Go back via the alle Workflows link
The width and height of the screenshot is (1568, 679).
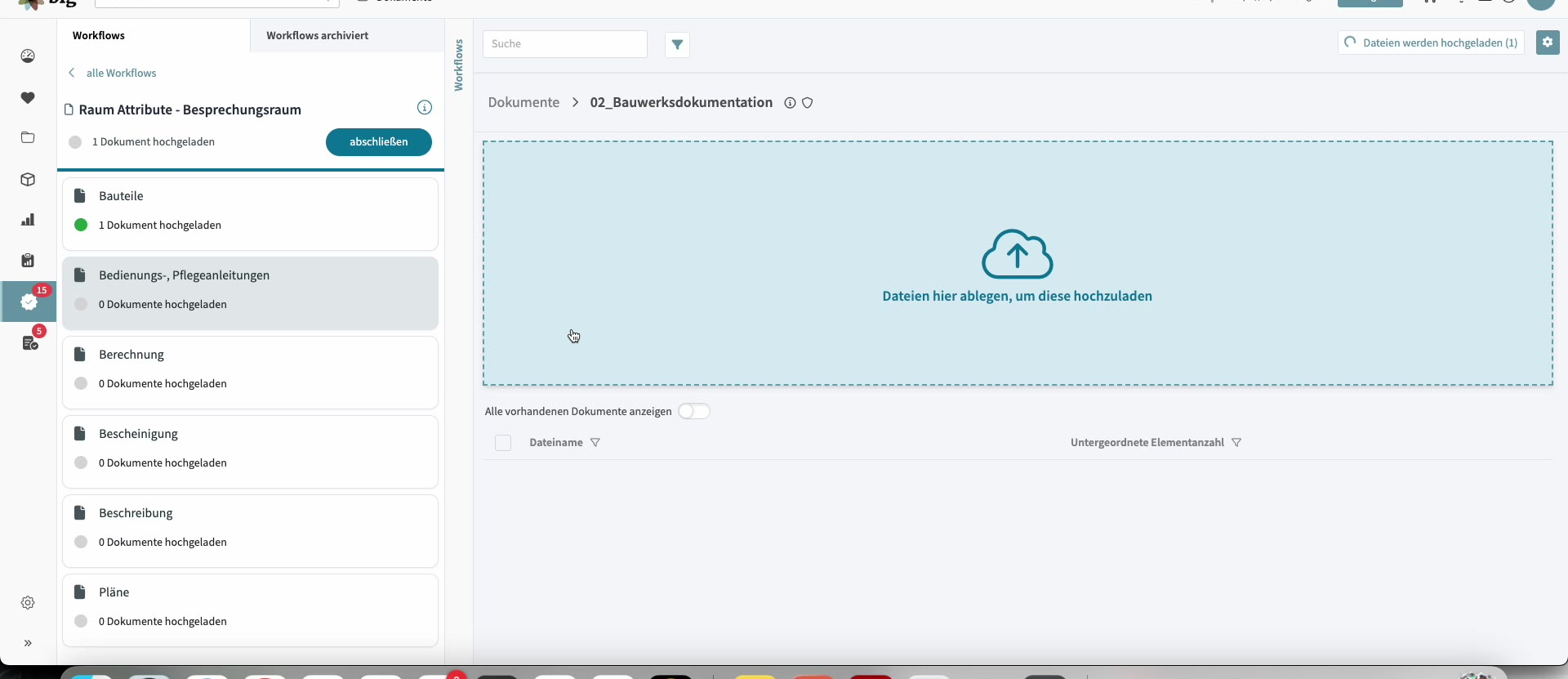pyautogui.click(x=113, y=73)
